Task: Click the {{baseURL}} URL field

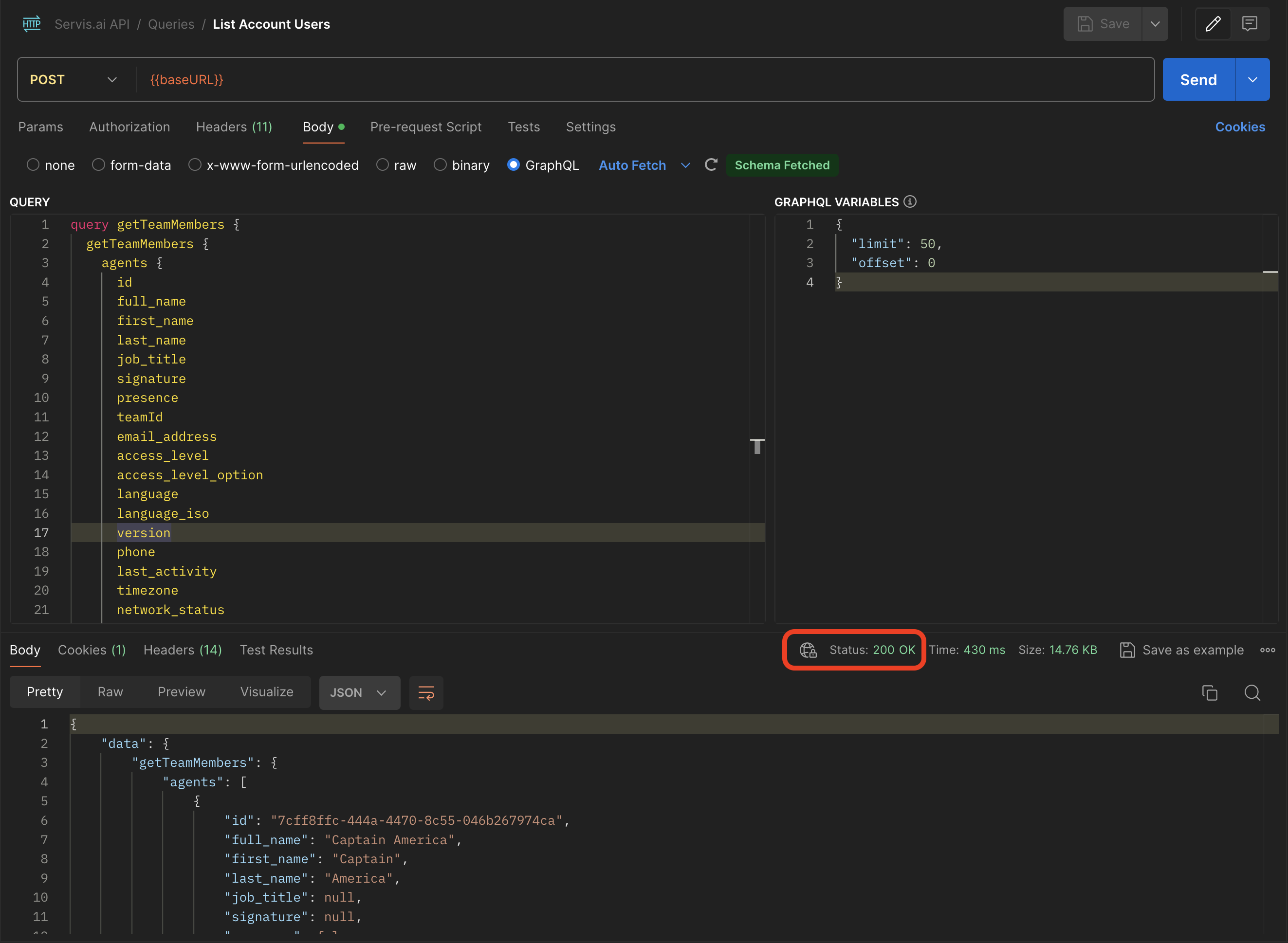Action: [645, 79]
